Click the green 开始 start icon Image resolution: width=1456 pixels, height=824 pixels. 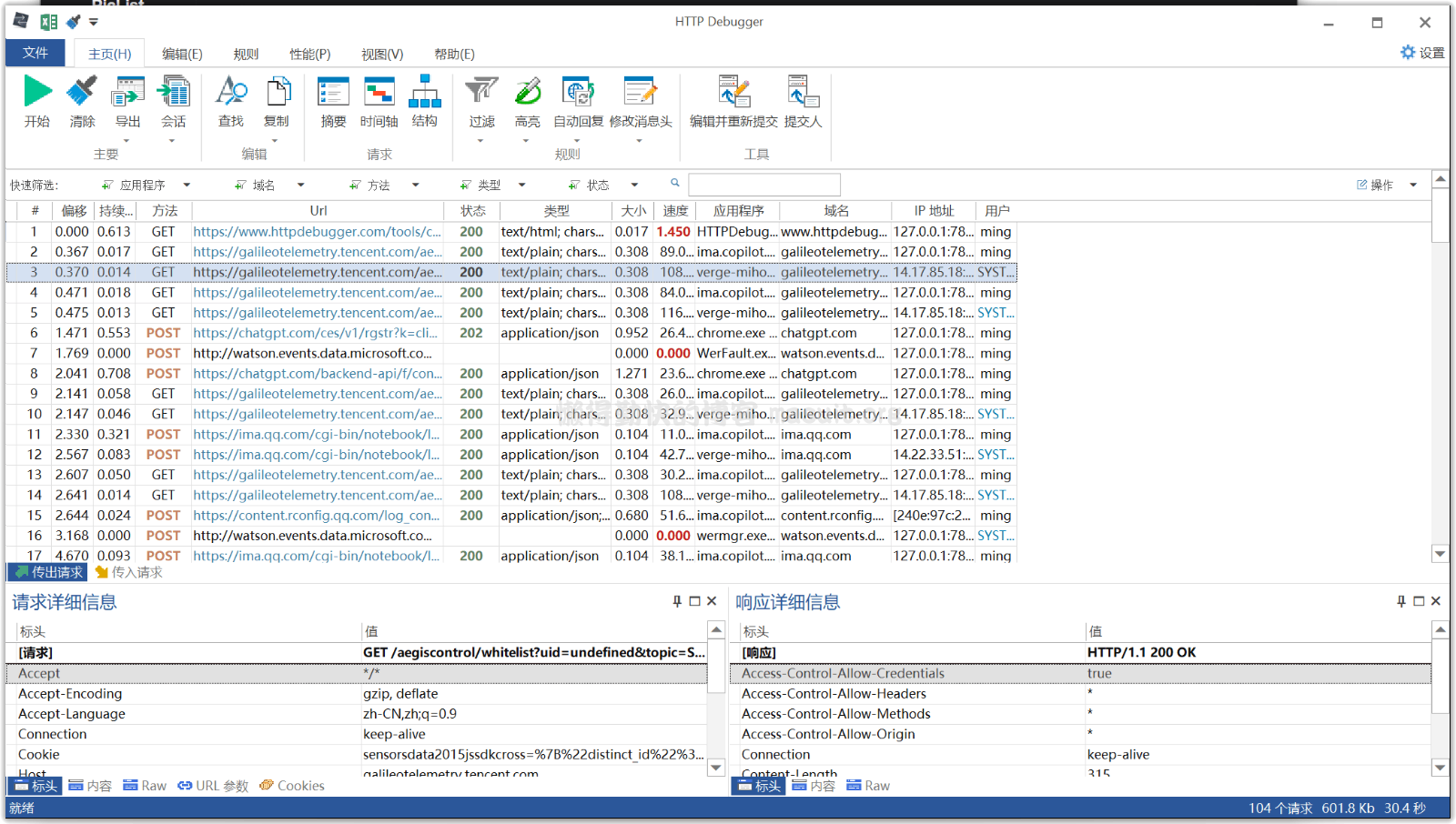click(37, 92)
